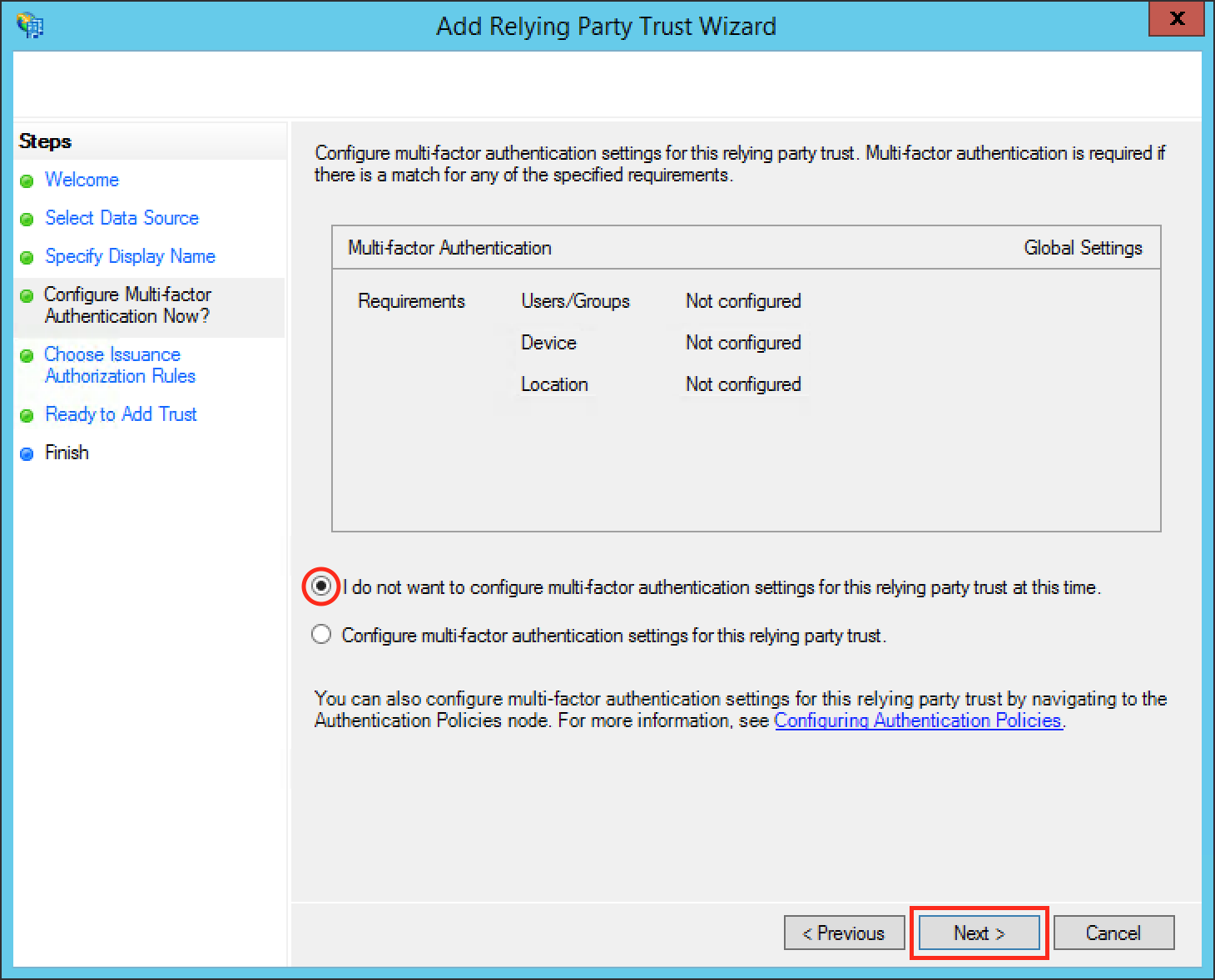
Task: Cancel the relying party trust wizard
Action: click(x=1113, y=933)
